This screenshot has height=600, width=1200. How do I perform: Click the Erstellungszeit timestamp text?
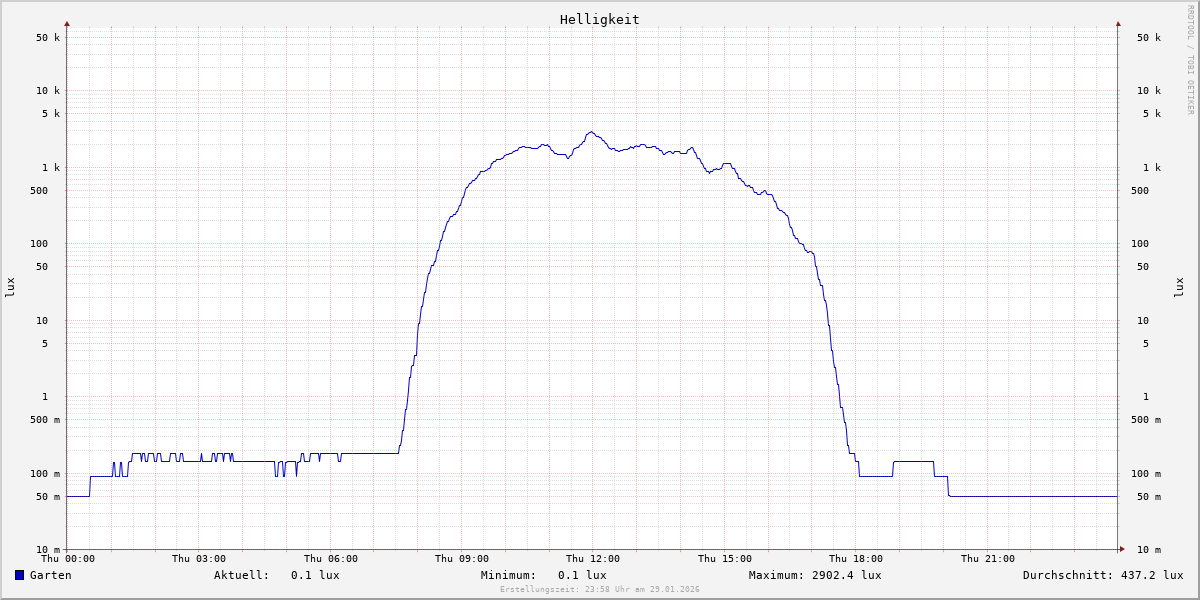(599, 589)
